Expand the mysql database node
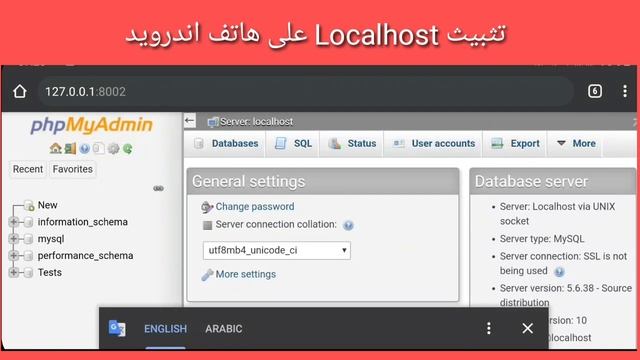Image resolution: width=640 pixels, height=360 pixels. point(13,238)
